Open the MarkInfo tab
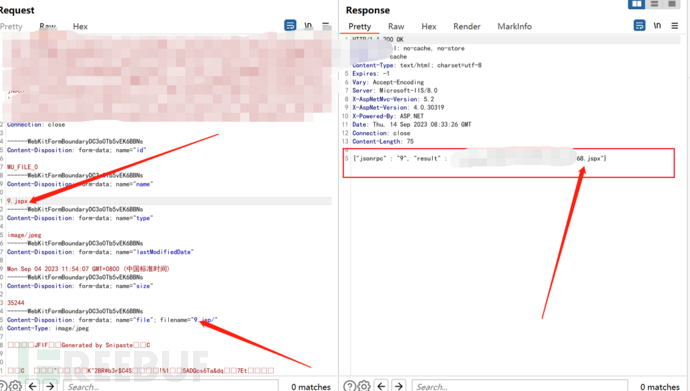690x391 pixels. coord(514,26)
